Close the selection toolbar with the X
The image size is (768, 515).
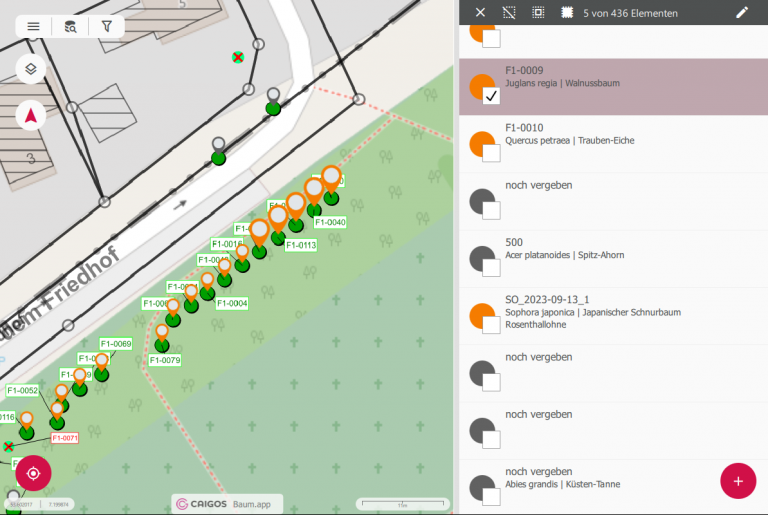pyautogui.click(x=480, y=13)
